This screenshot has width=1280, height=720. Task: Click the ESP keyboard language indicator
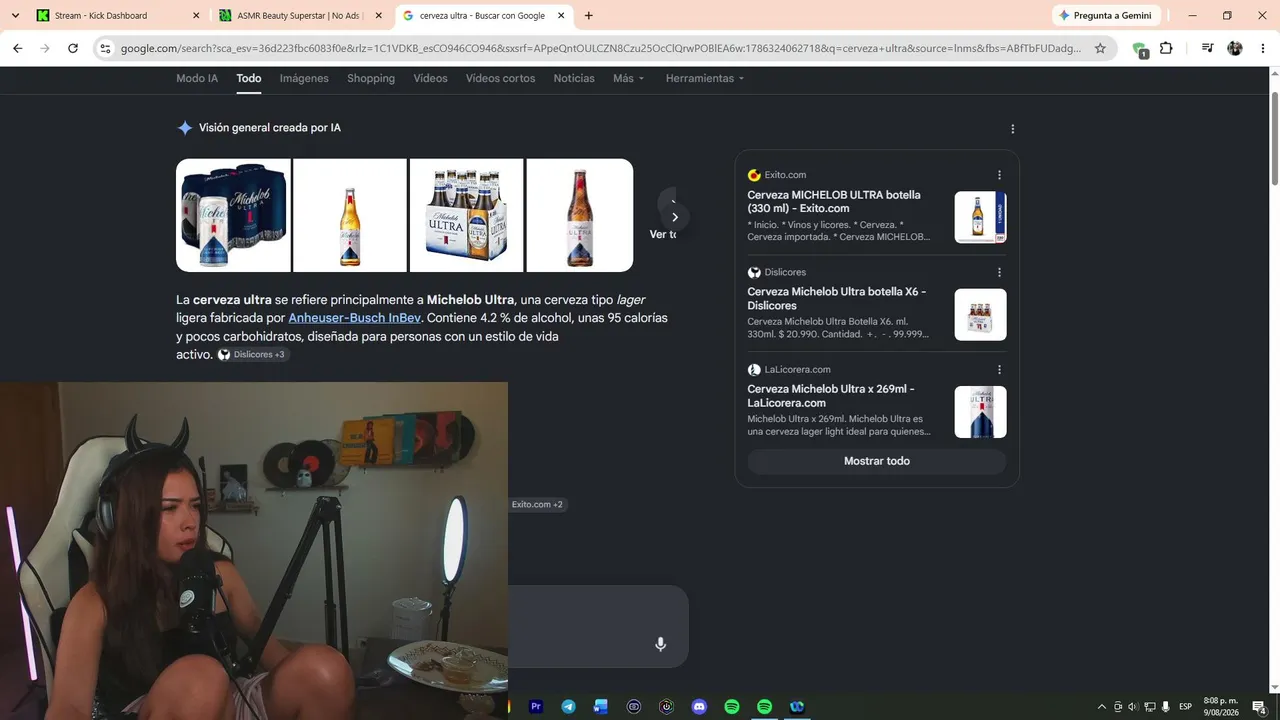point(1185,707)
